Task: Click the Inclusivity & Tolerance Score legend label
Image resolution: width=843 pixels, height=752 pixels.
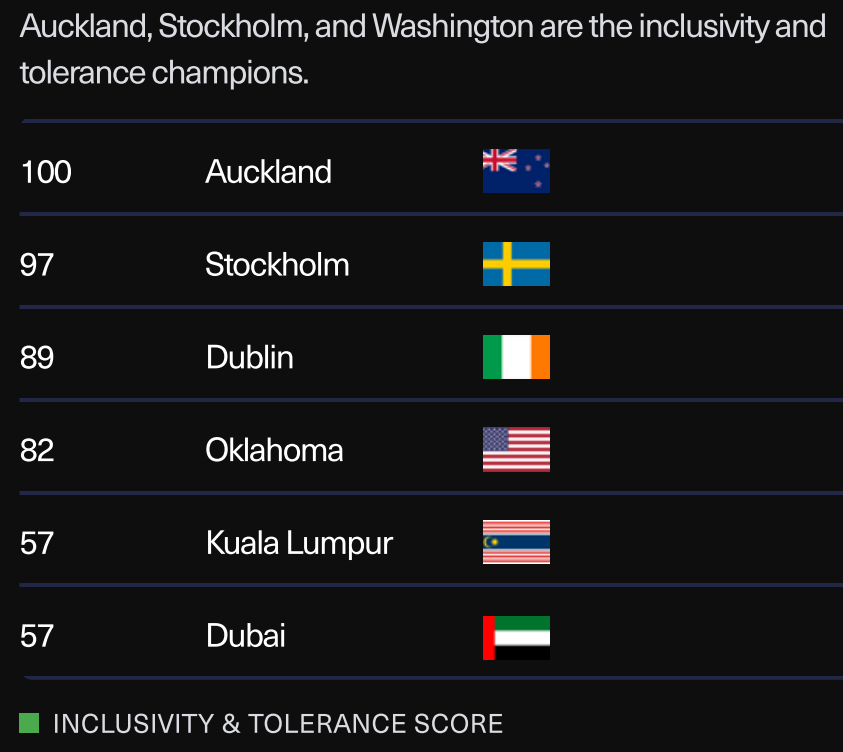Action: pyautogui.click(x=278, y=723)
